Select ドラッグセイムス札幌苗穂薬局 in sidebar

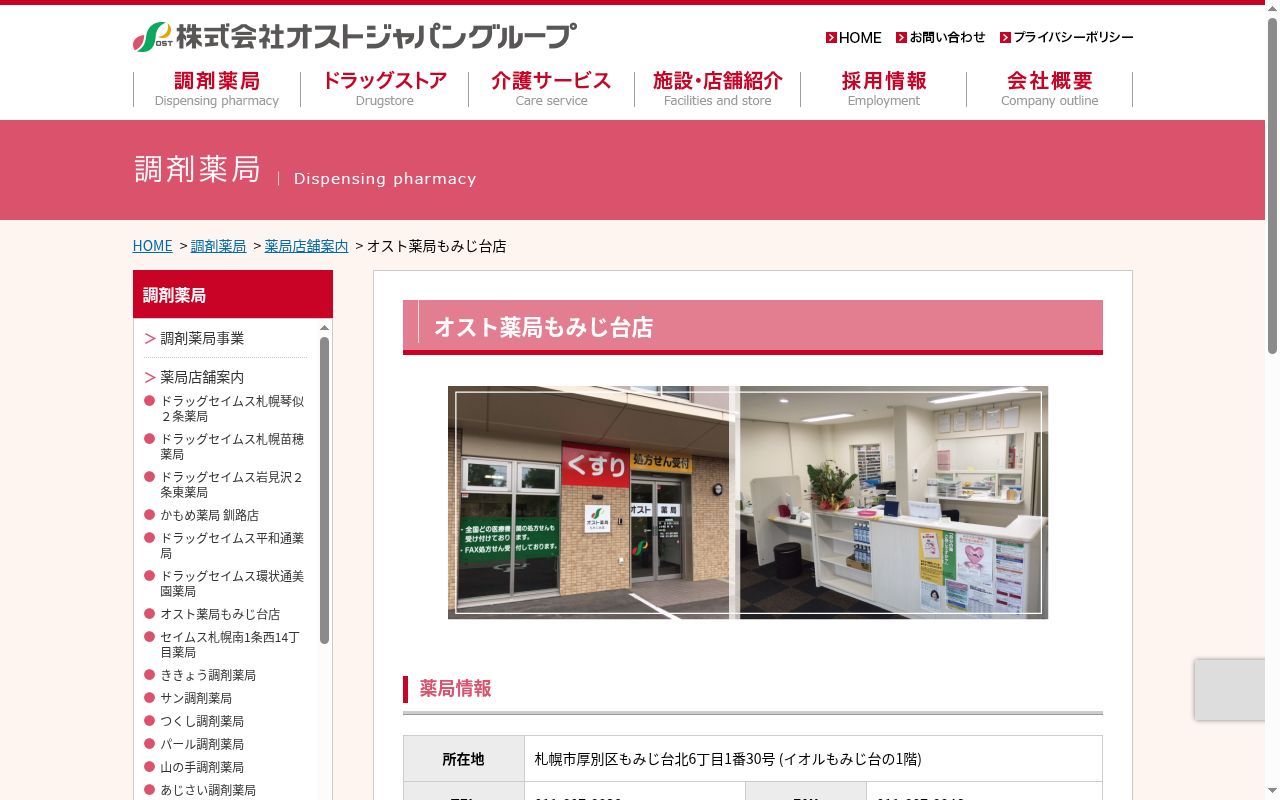232,446
